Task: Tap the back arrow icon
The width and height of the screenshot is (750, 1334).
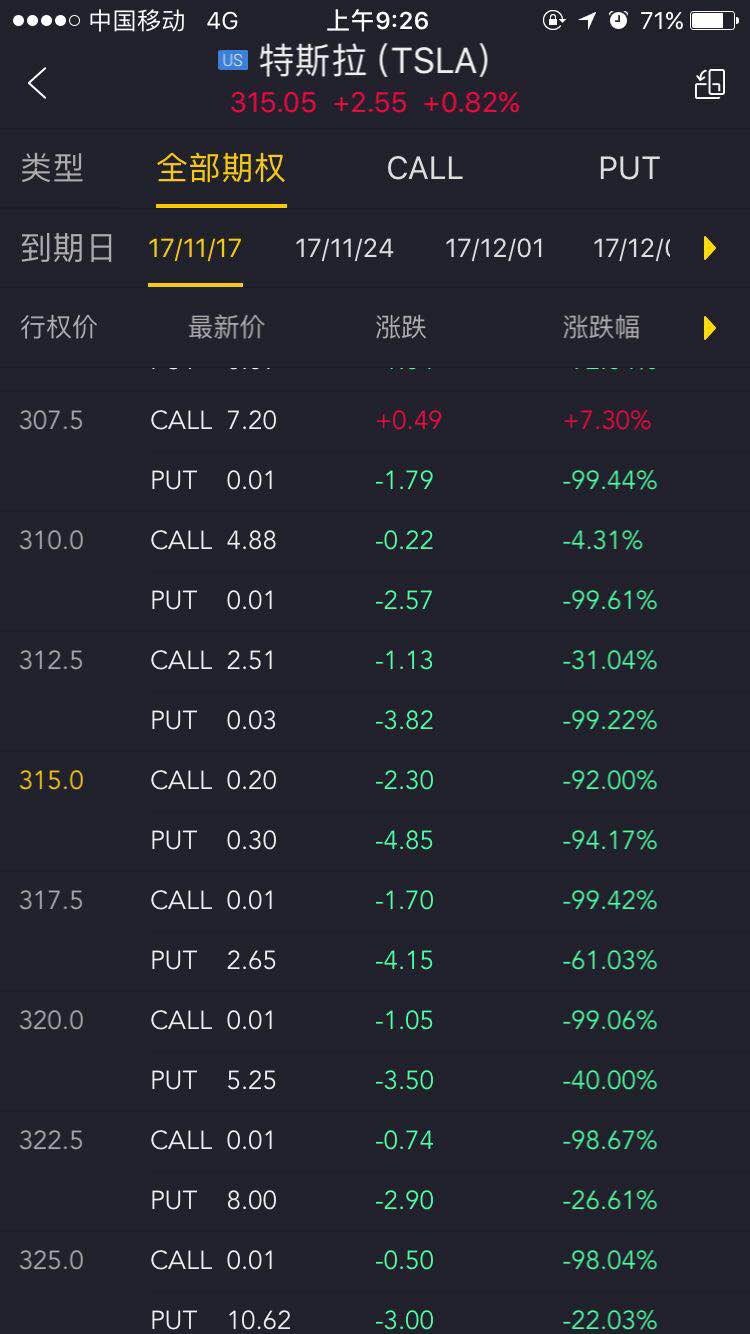Action: 38,84
